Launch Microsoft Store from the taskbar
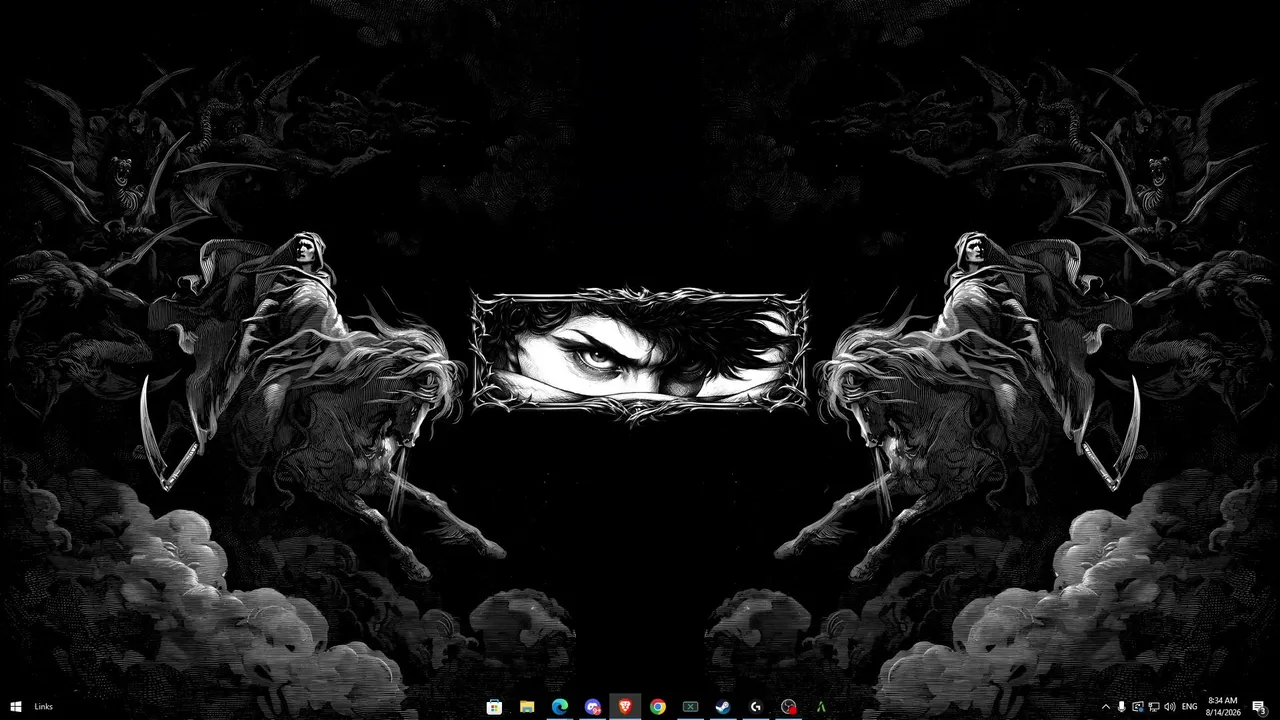This screenshot has width=1280, height=720. 494,707
